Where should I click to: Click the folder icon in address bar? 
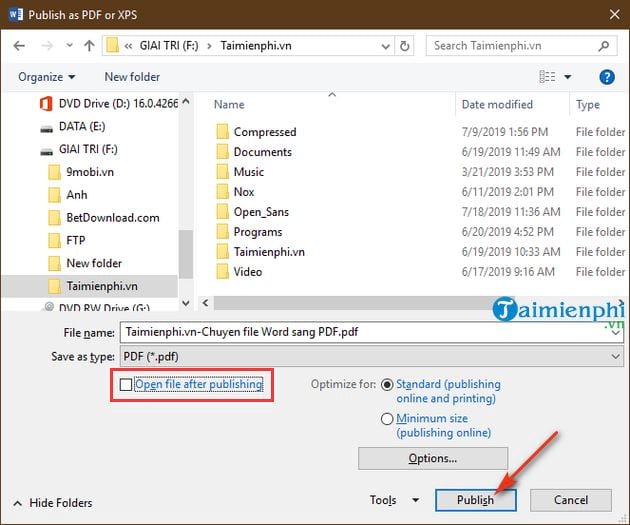click(112, 45)
